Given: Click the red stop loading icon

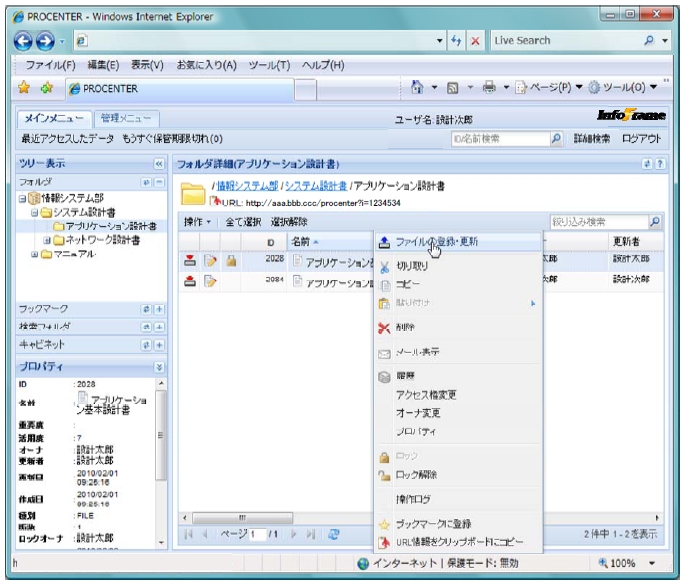Looking at the screenshot, I should 475,41.
